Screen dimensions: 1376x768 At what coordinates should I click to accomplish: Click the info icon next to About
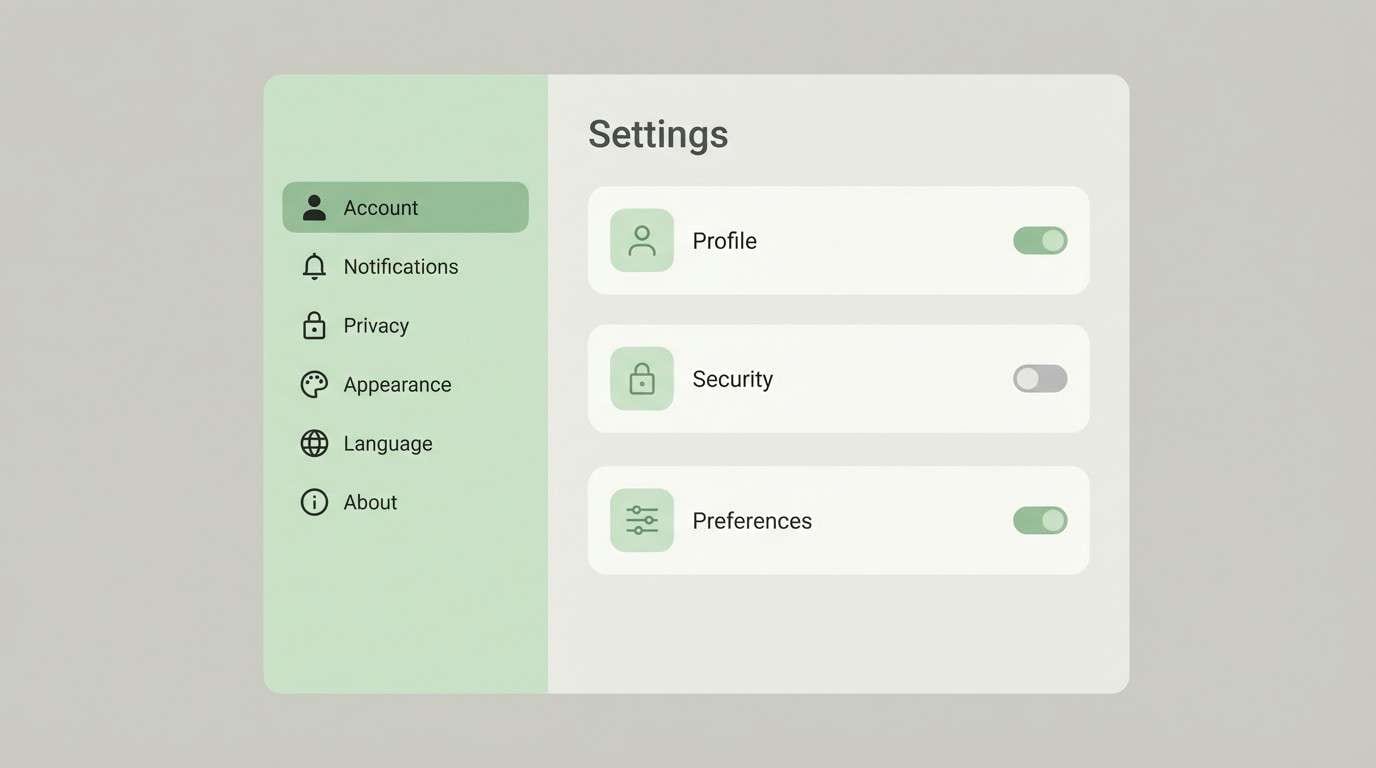(313, 502)
